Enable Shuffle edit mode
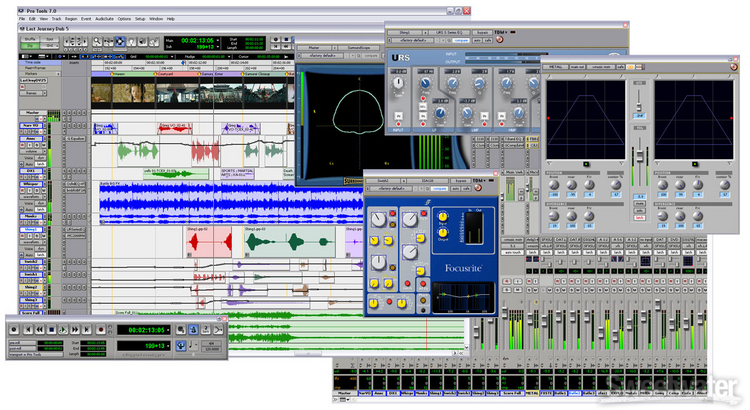The image size is (750, 410). click(x=30, y=39)
